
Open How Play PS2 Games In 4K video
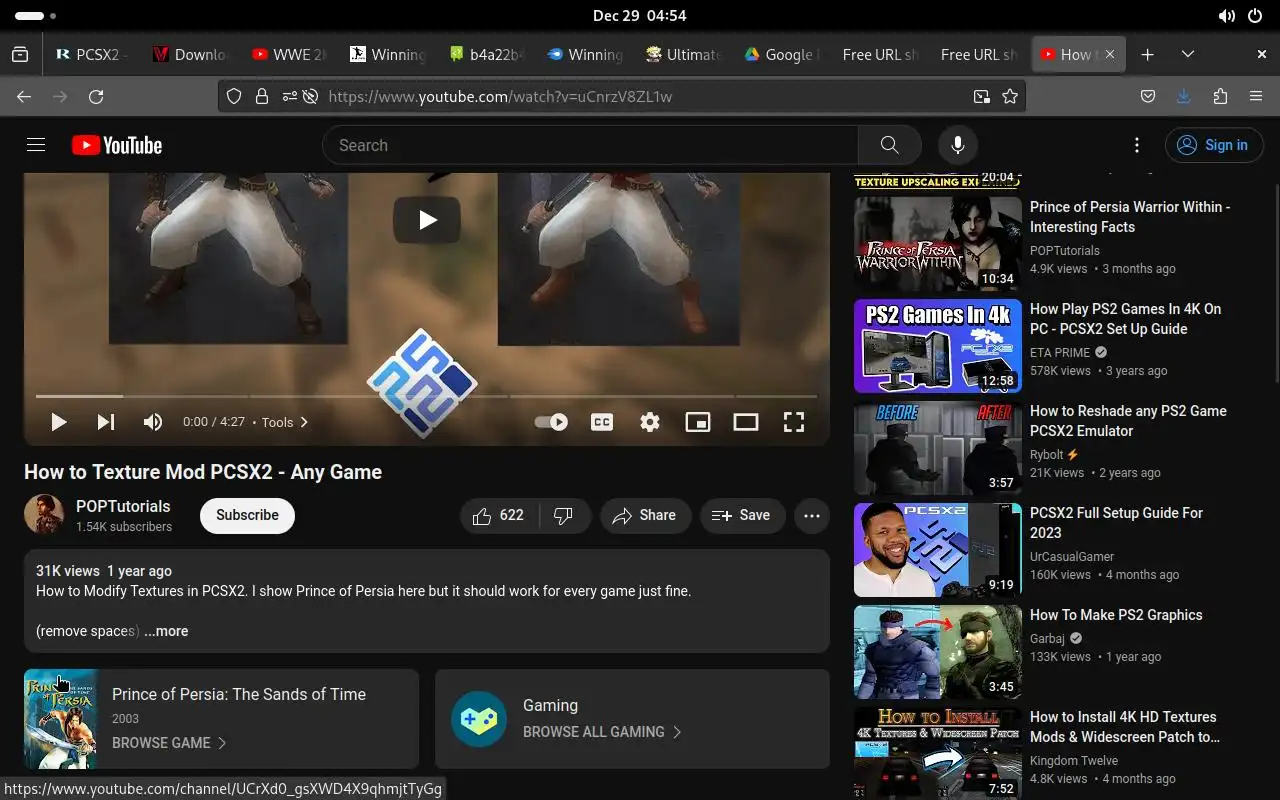tap(1125, 319)
